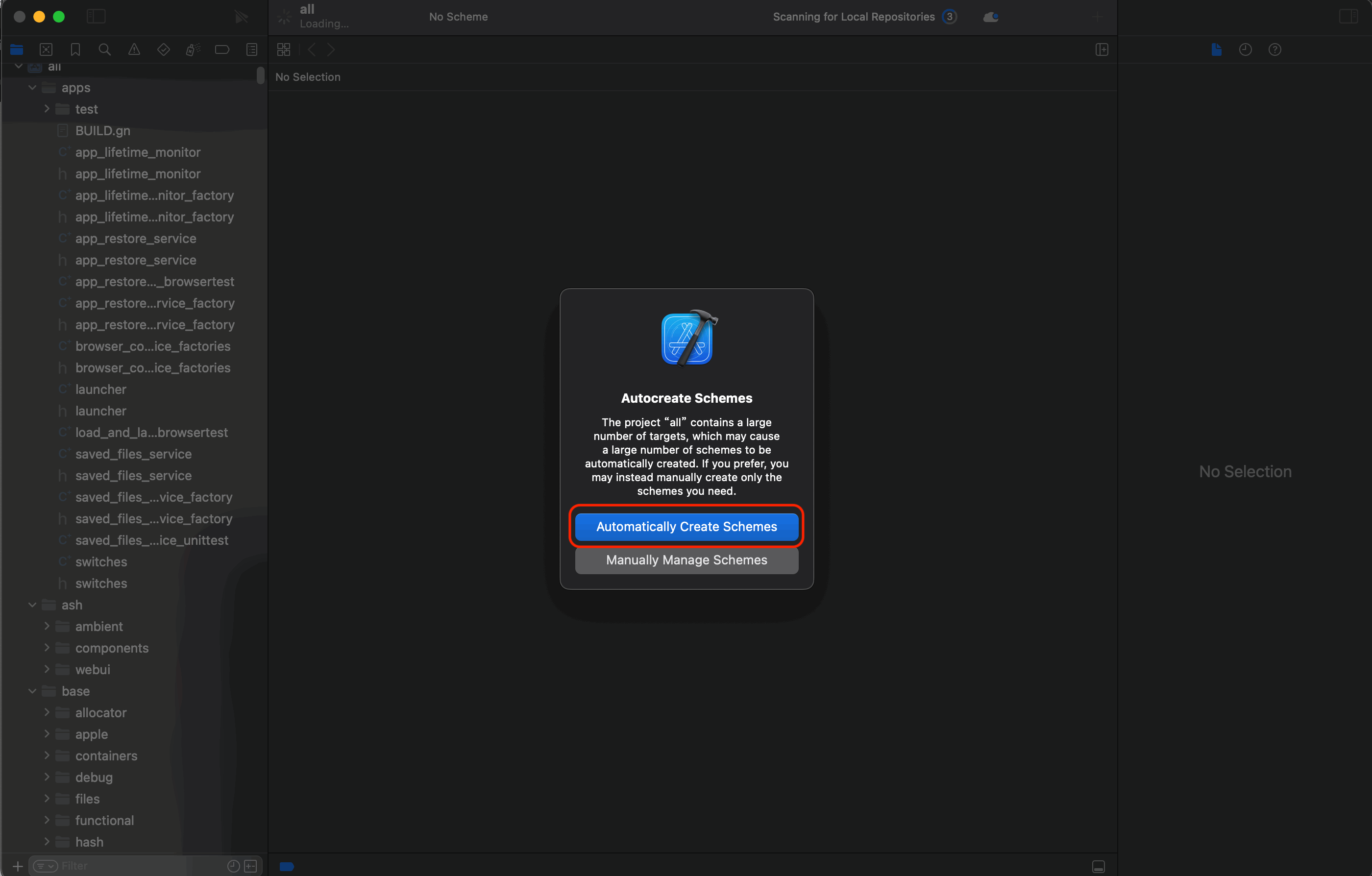Click the activity count badge 3
Screen dimensions: 1372x876
coord(949,17)
